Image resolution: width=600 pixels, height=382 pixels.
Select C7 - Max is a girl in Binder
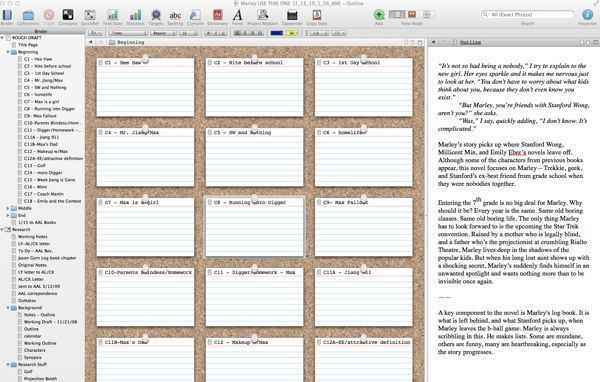tap(41, 102)
